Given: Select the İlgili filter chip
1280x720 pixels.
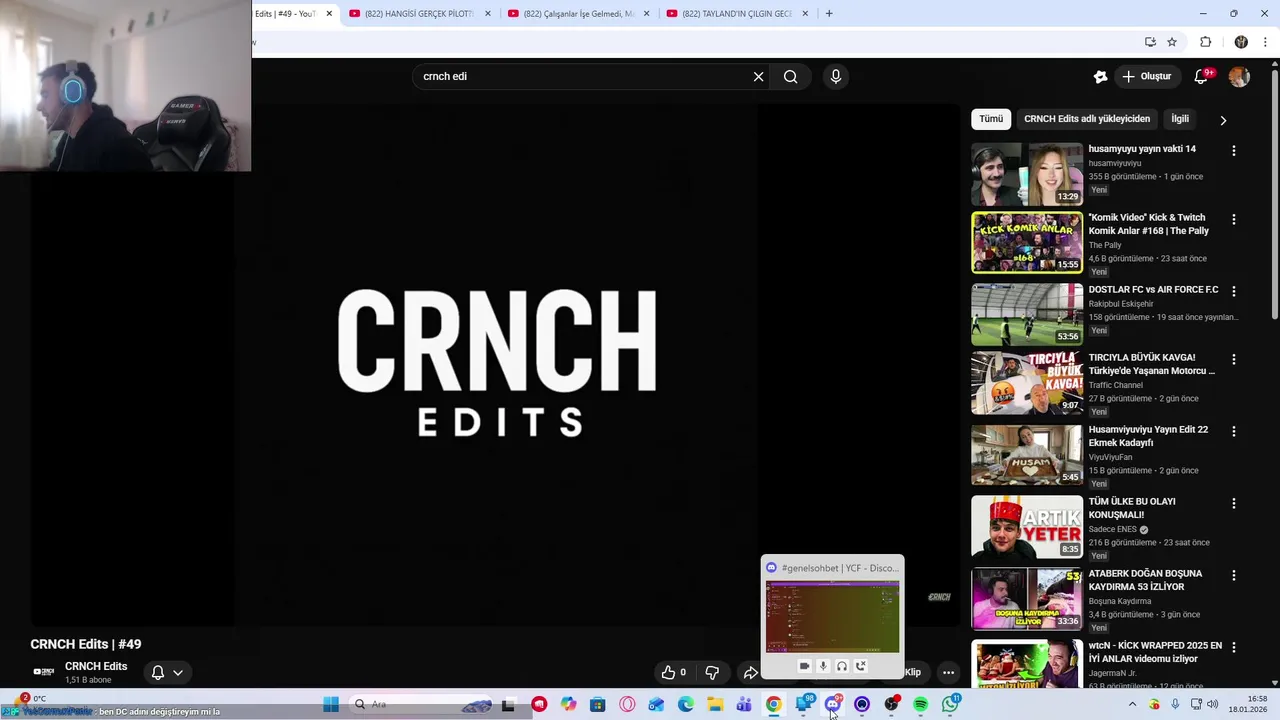Looking at the screenshot, I should tap(1180, 119).
